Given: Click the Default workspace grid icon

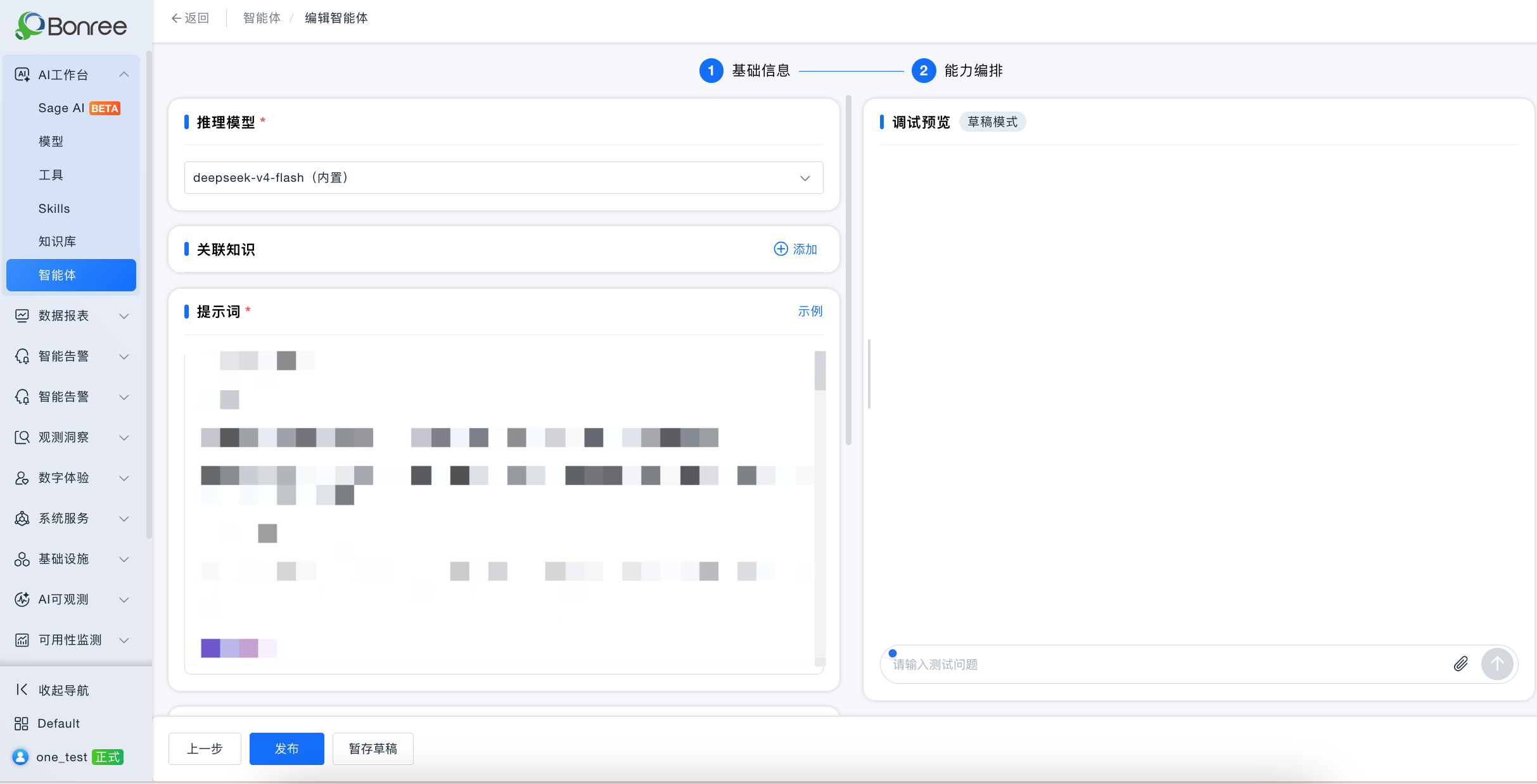Looking at the screenshot, I should pyautogui.click(x=22, y=723).
